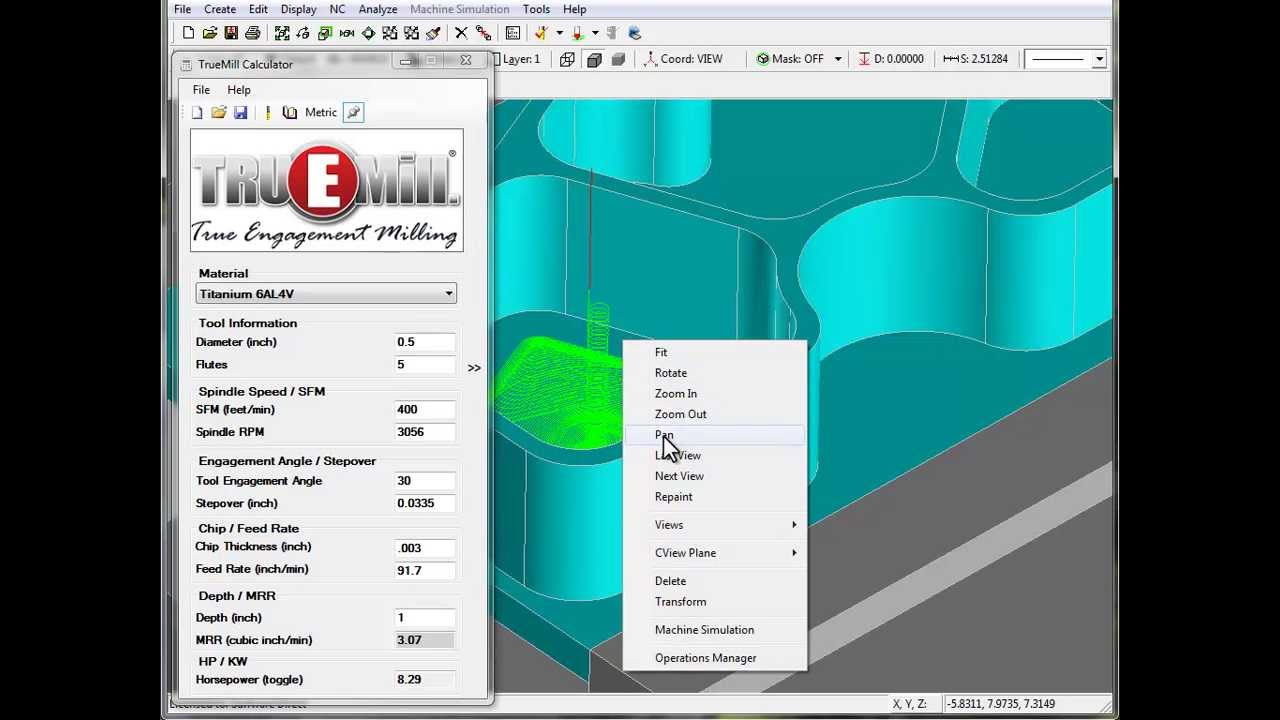Click the Print icon in main toolbar

click(253, 33)
